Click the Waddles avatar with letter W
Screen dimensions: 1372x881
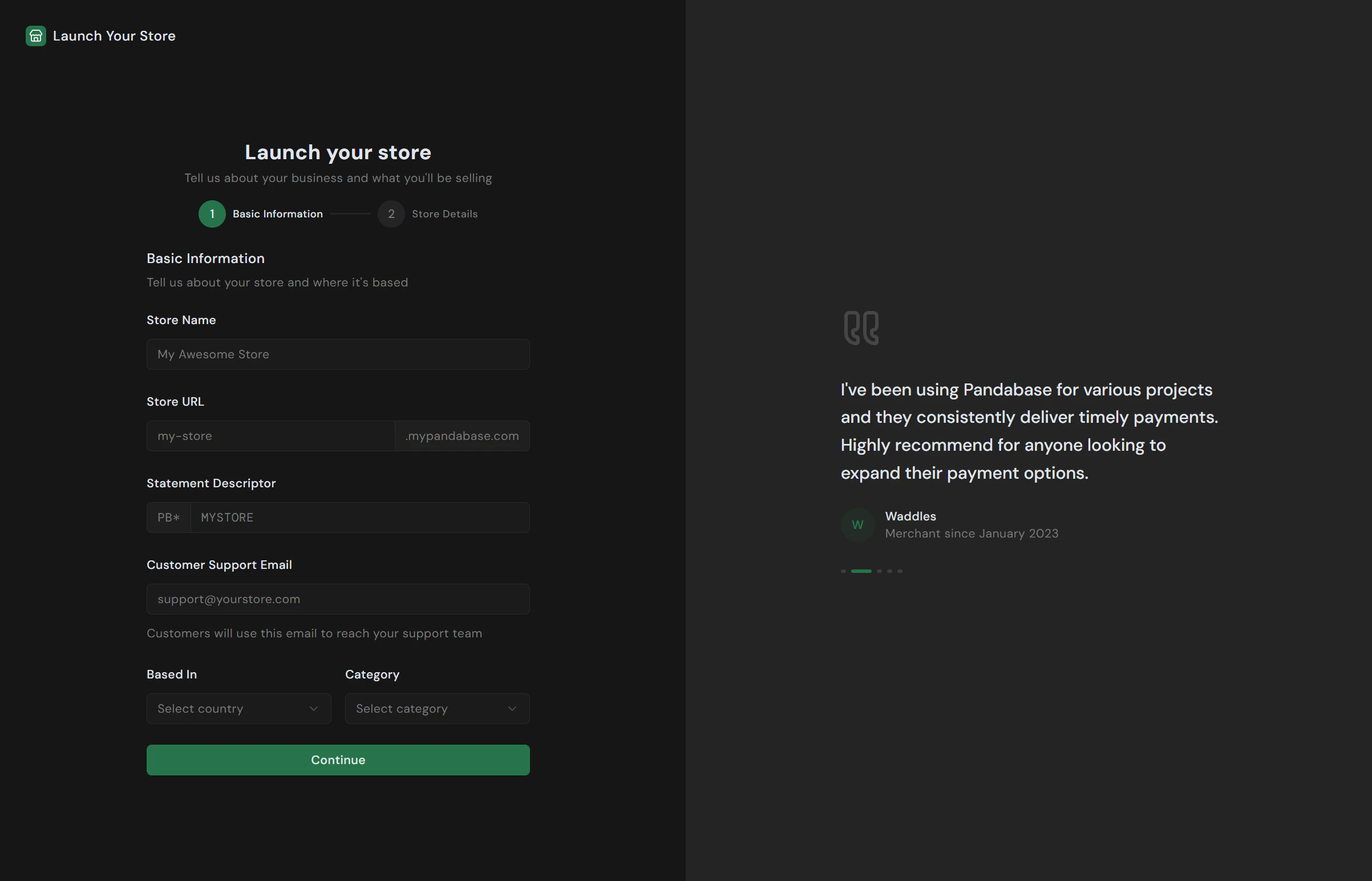click(857, 524)
